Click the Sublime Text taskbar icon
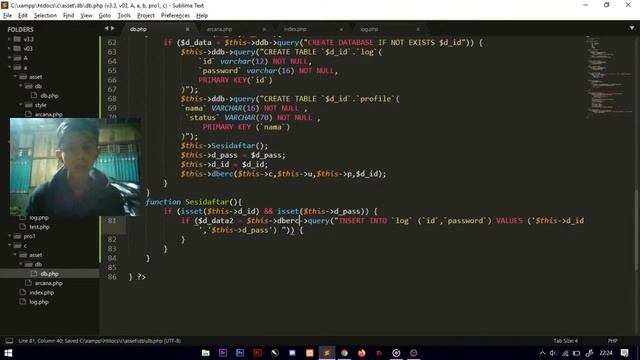 [327, 353]
